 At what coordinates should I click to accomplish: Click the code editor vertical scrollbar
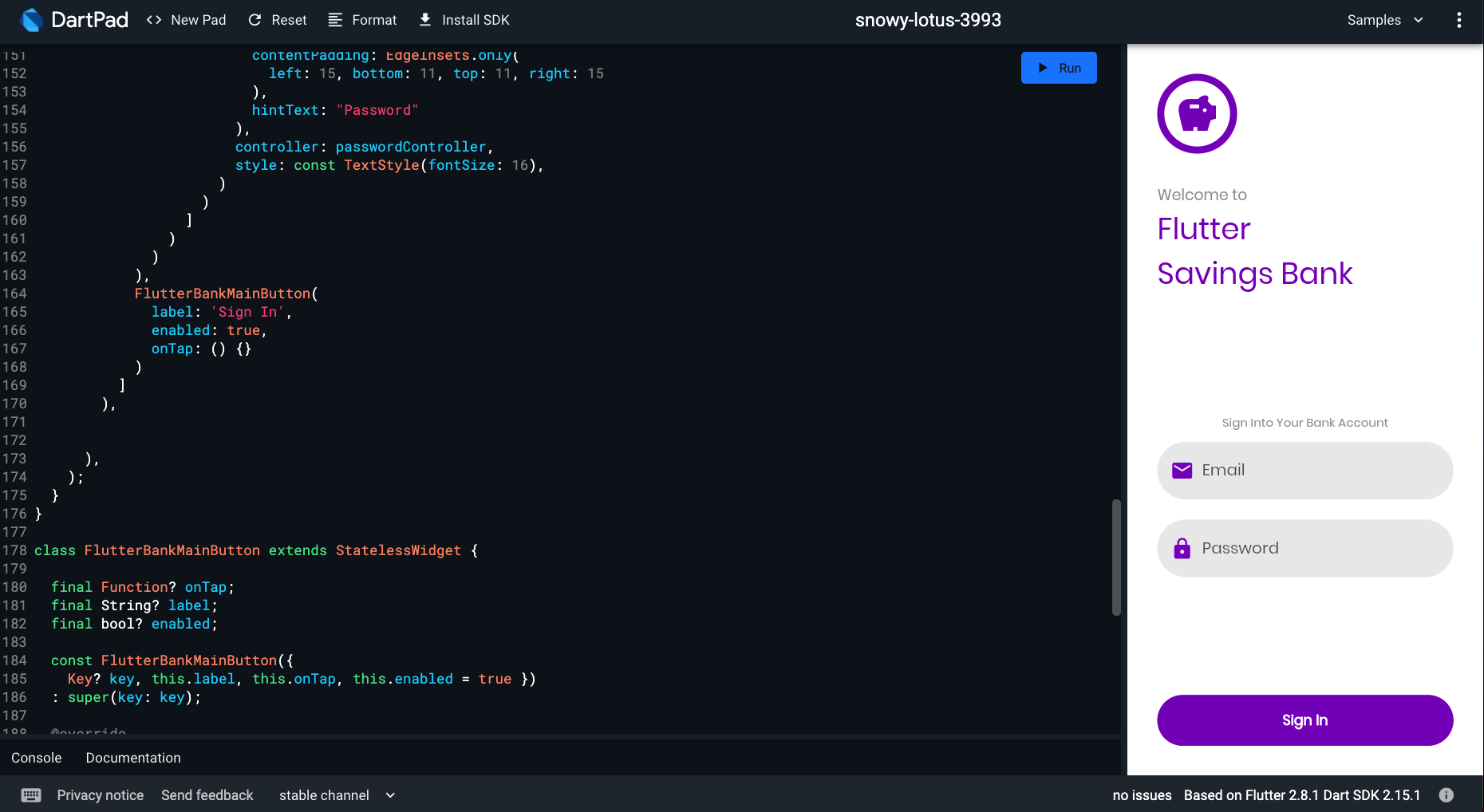pos(1116,558)
